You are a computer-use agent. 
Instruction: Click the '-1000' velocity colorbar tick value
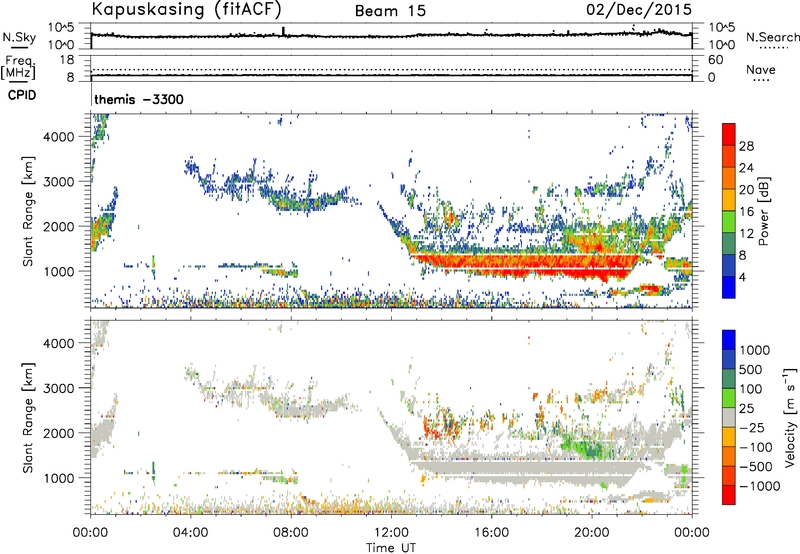pyautogui.click(x=759, y=486)
